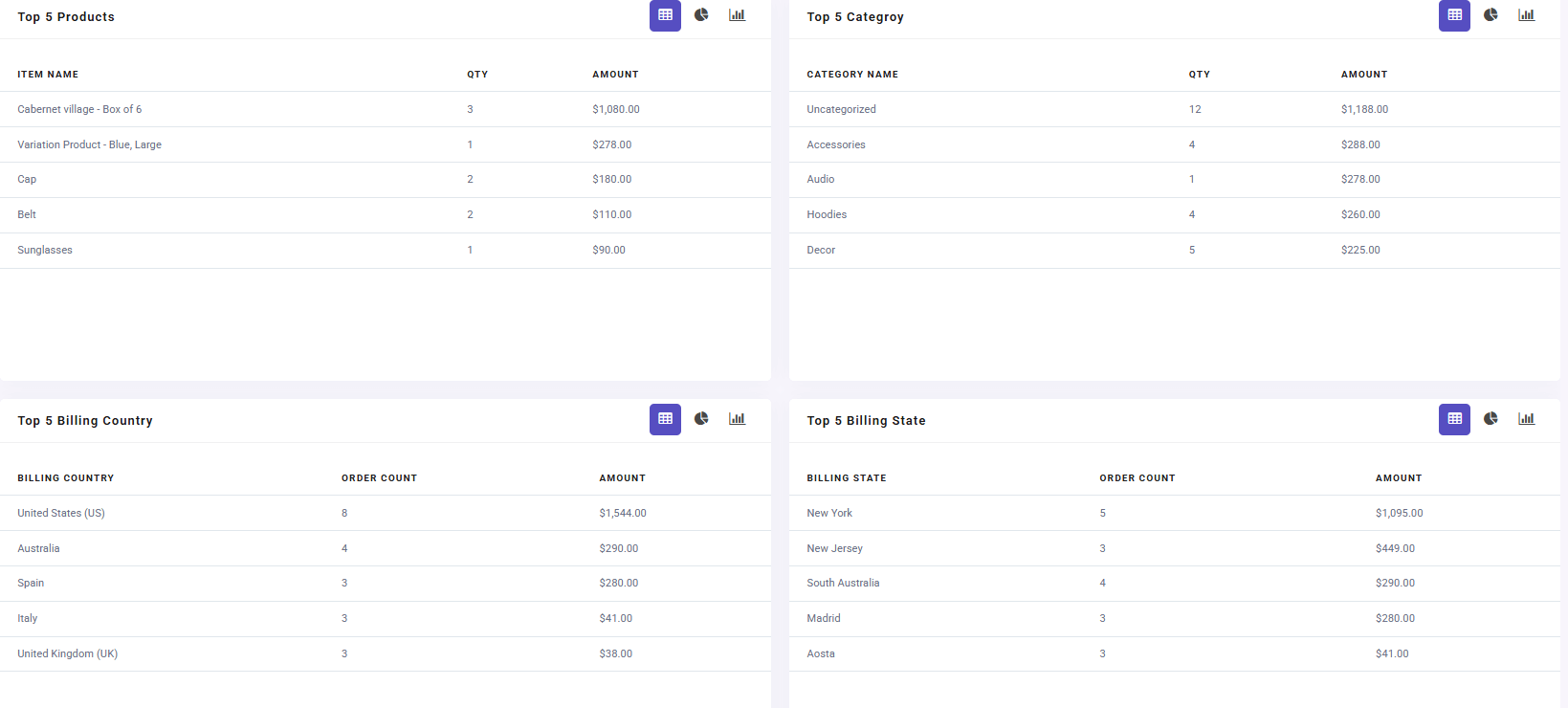Select the Accessories category name
The width and height of the screenshot is (1568, 708).
click(836, 144)
